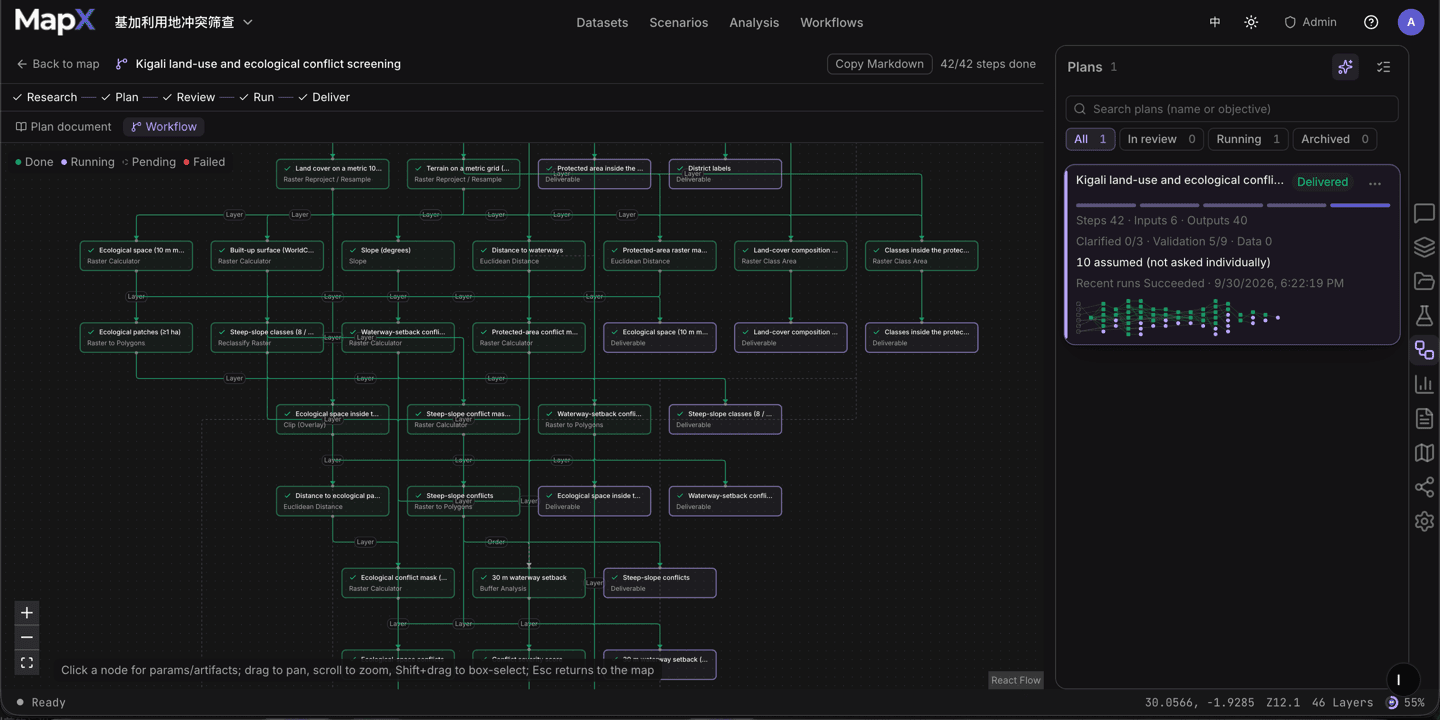This screenshot has height=720, width=1440.
Task: Click Copy Markdown button
Action: click(x=879, y=64)
